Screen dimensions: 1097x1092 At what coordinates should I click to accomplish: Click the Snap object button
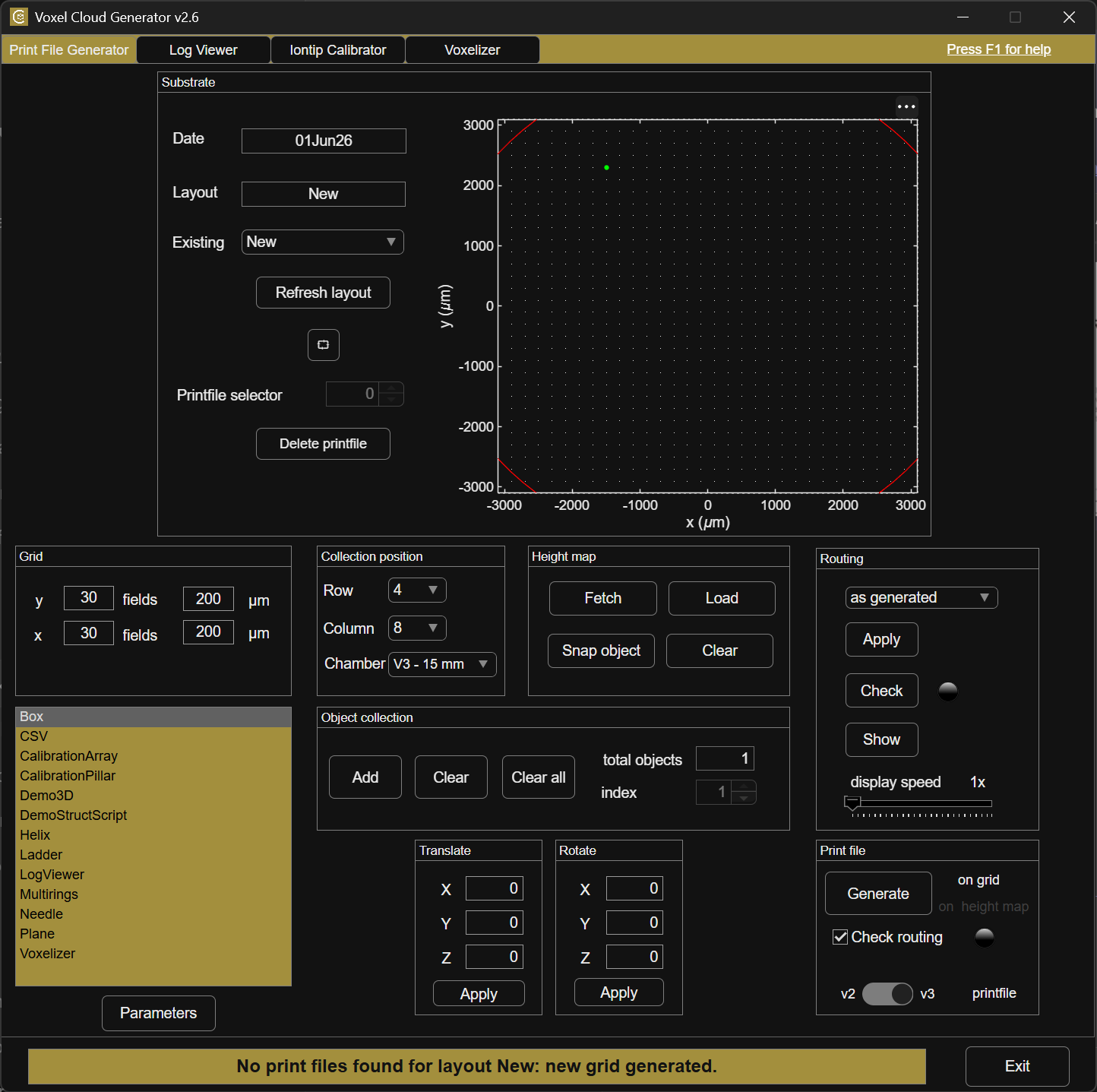601,650
